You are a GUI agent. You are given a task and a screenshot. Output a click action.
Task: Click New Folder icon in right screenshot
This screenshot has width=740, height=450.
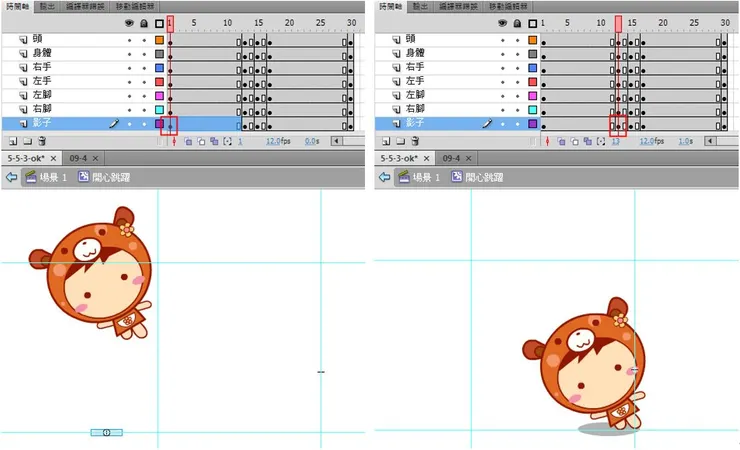(x=401, y=141)
